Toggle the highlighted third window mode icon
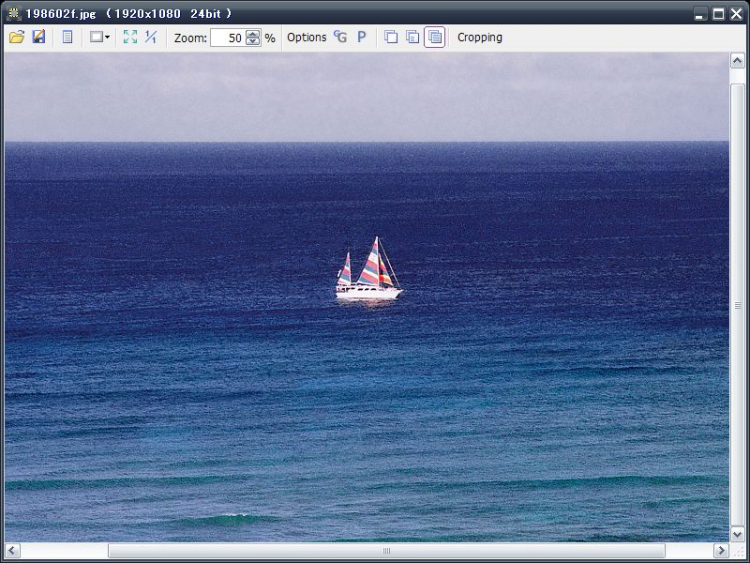 click(x=434, y=37)
